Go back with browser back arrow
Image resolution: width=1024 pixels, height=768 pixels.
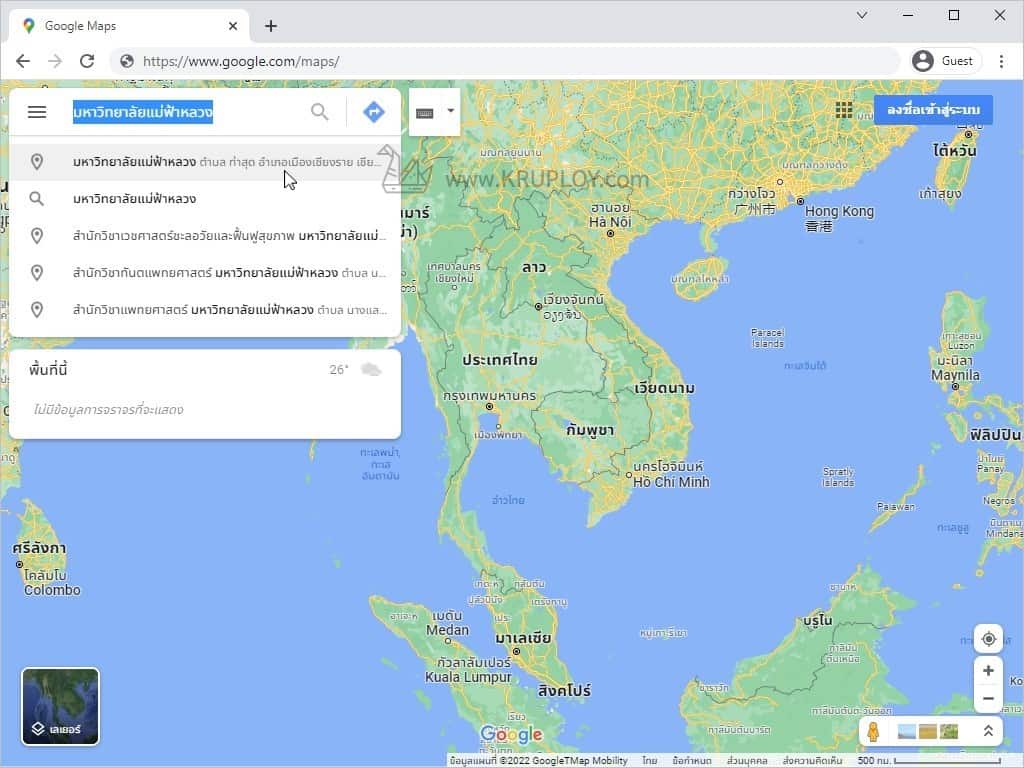(x=23, y=61)
